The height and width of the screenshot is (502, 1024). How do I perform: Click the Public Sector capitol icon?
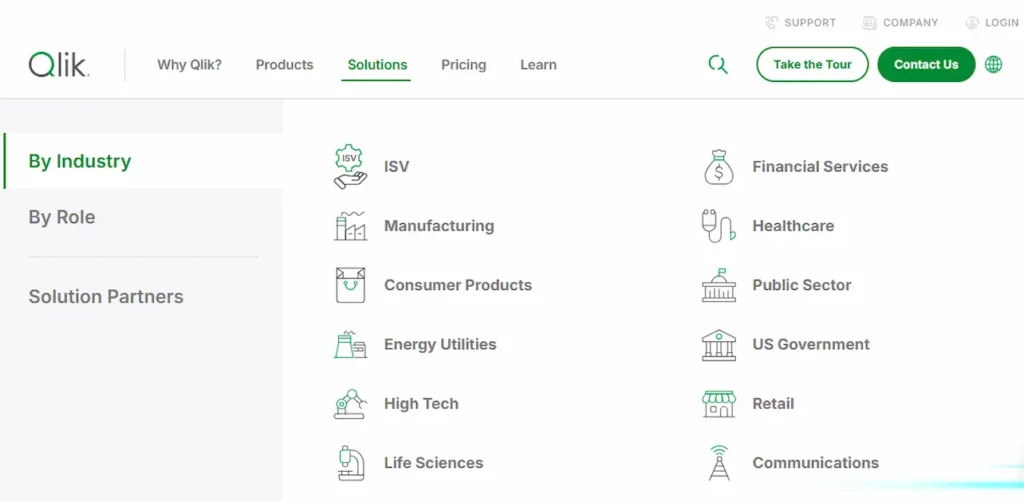pyautogui.click(x=719, y=285)
